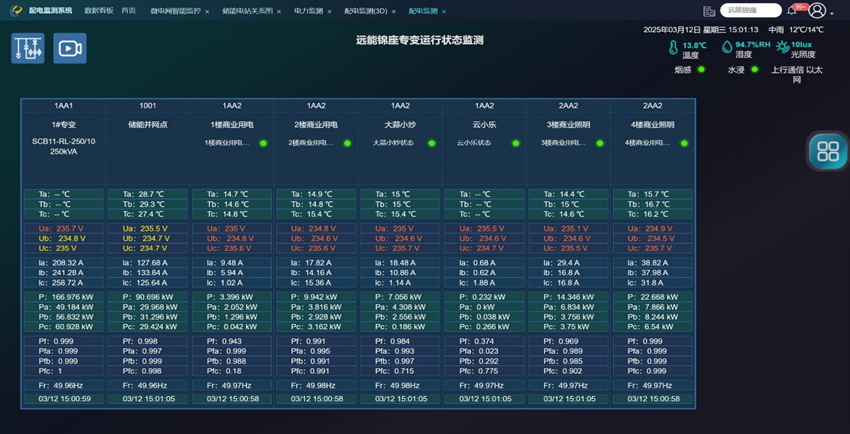Close the 储能电站关系图 tab
850x434 pixels.
[279, 11]
